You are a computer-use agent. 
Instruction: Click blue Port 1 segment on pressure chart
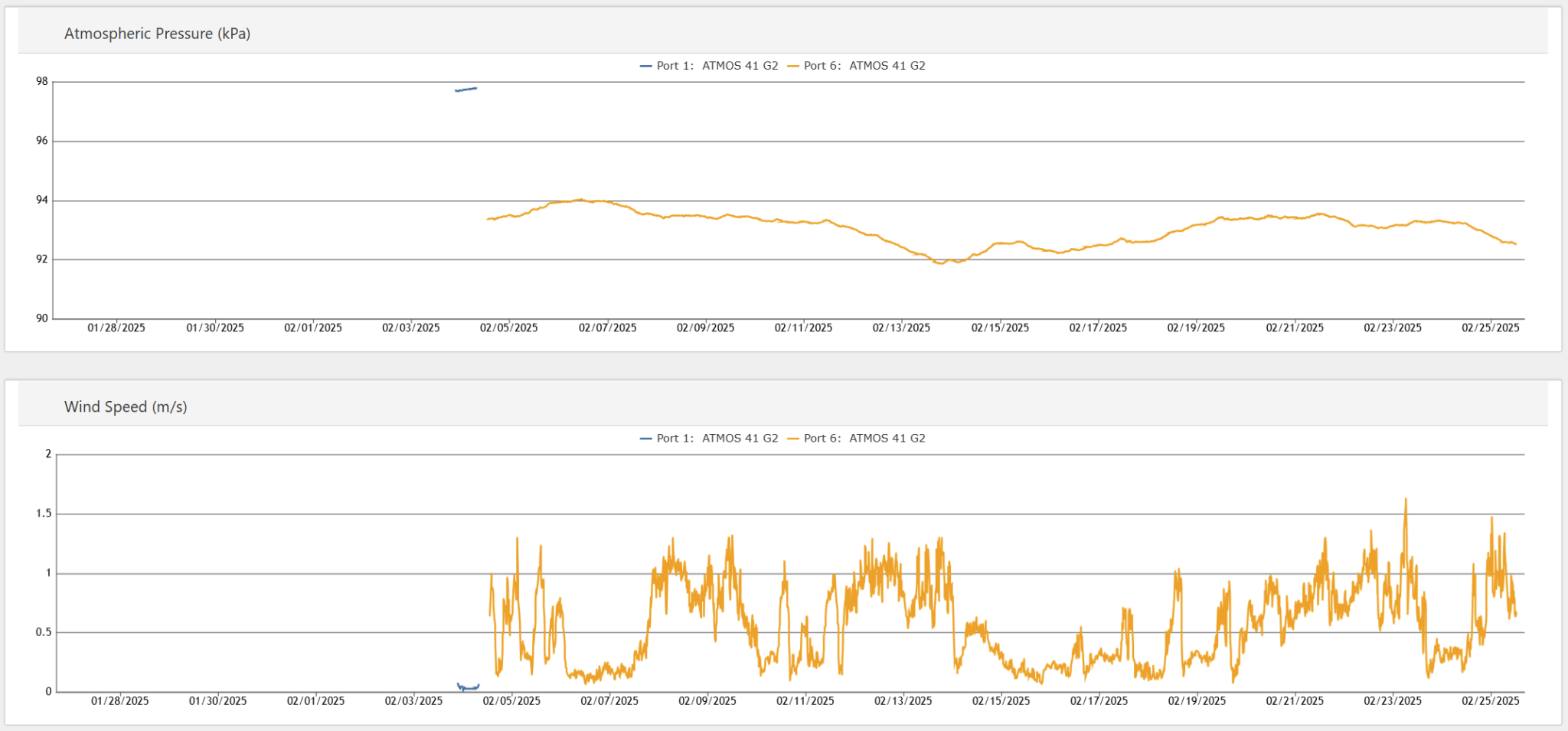465,90
